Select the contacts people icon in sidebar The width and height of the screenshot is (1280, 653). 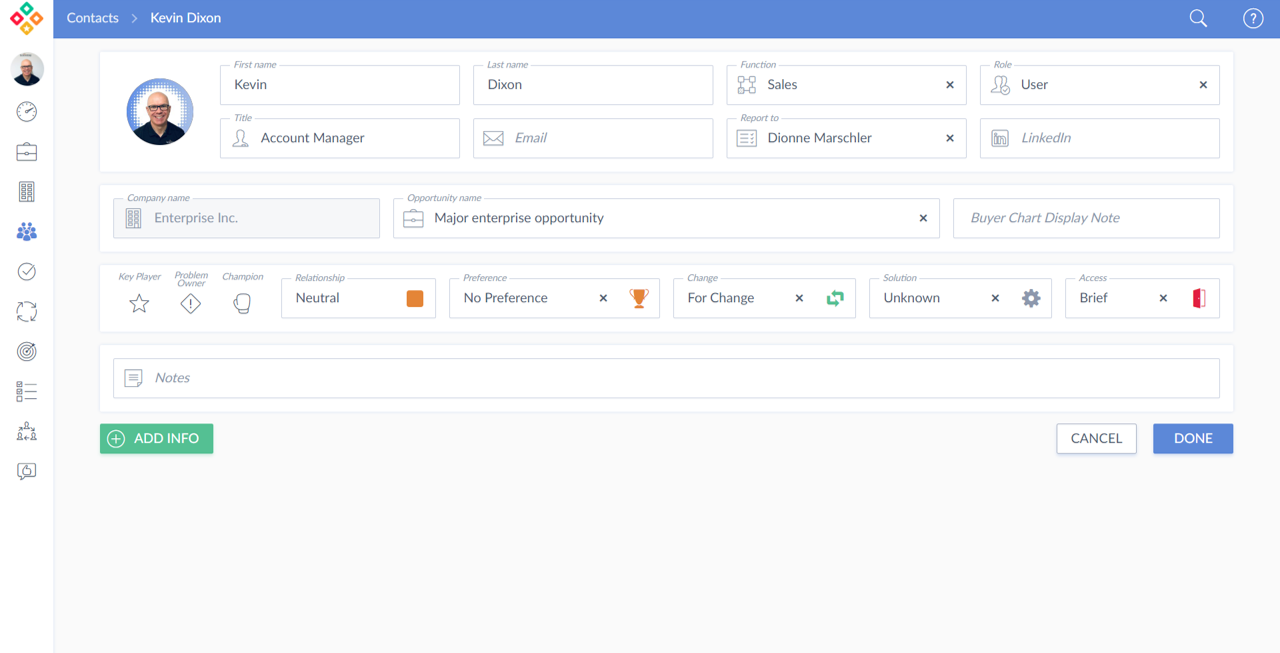click(27, 232)
